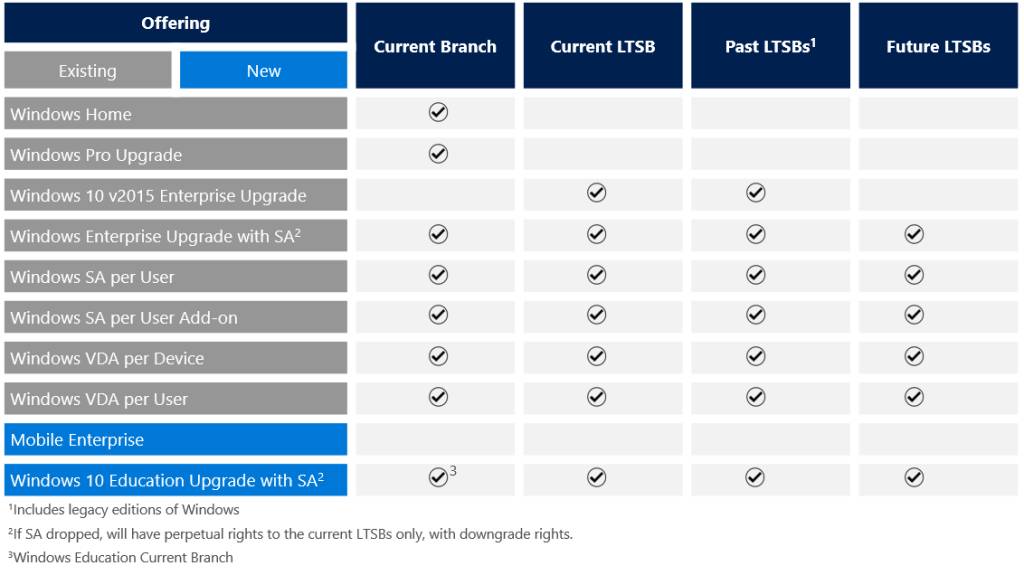Viewport: 1024px width, 575px height.
Task: Select the New offering button
Action: click(x=264, y=71)
